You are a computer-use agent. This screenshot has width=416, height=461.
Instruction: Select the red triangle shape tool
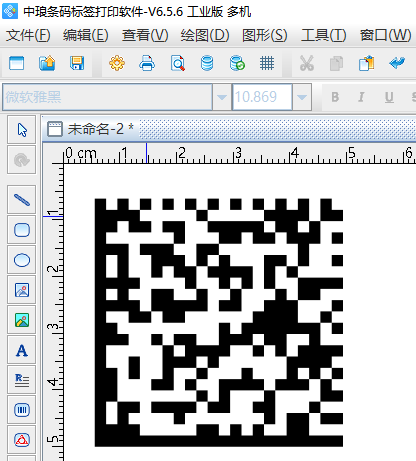[x=22, y=440]
